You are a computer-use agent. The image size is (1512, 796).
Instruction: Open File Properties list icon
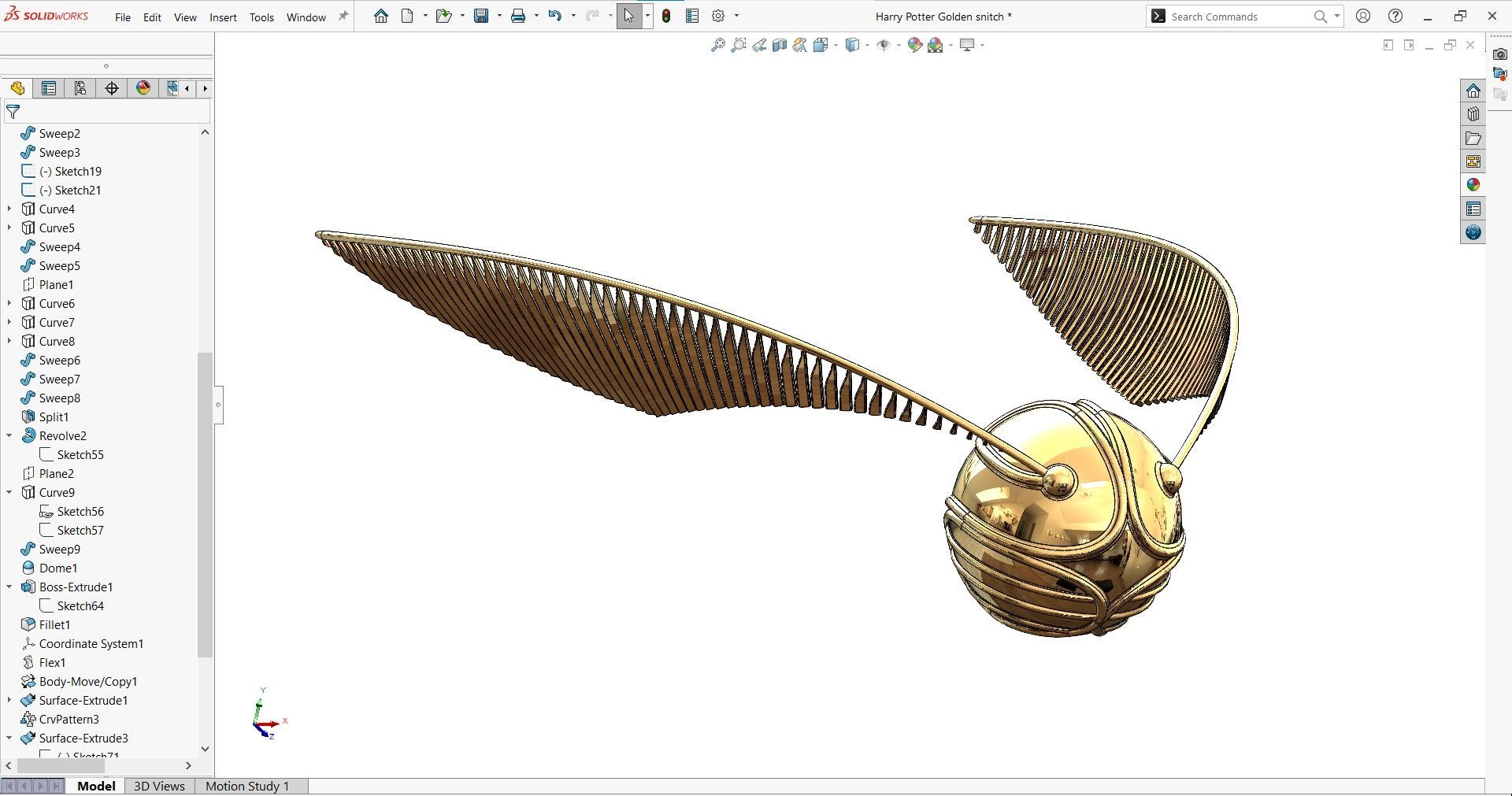[x=692, y=16]
